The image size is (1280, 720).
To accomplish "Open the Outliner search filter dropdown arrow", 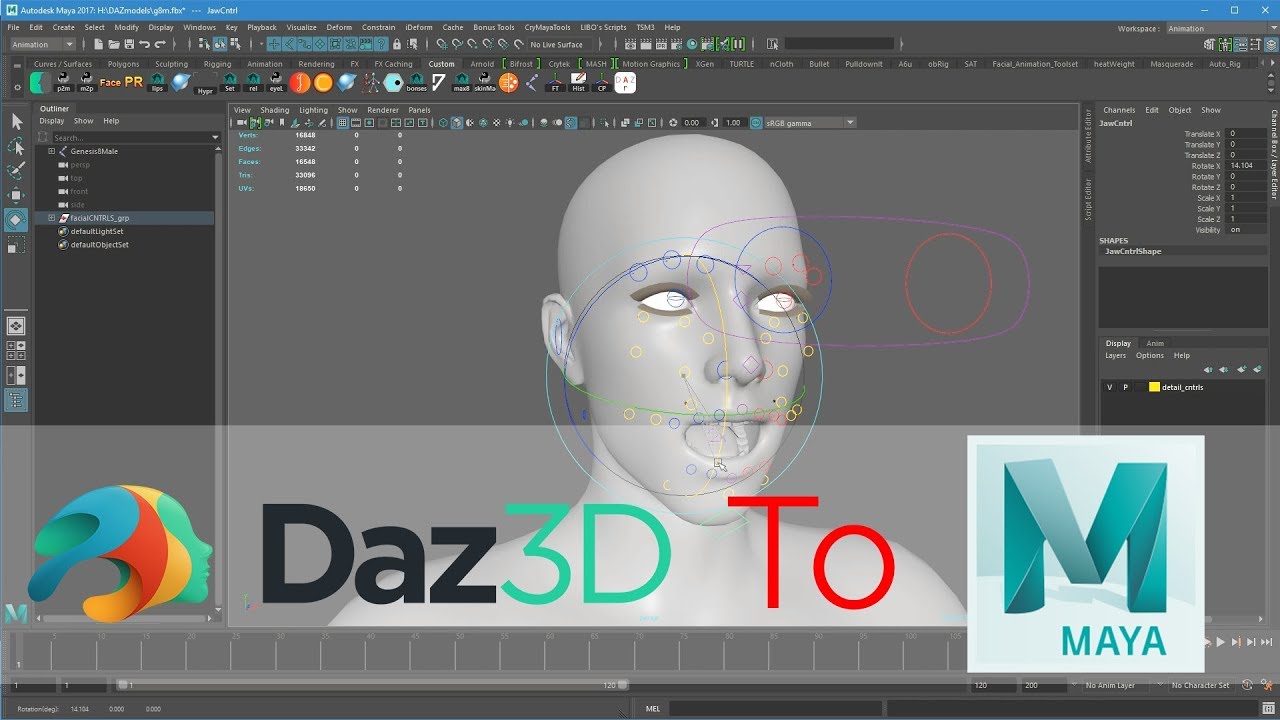I will 215,137.
